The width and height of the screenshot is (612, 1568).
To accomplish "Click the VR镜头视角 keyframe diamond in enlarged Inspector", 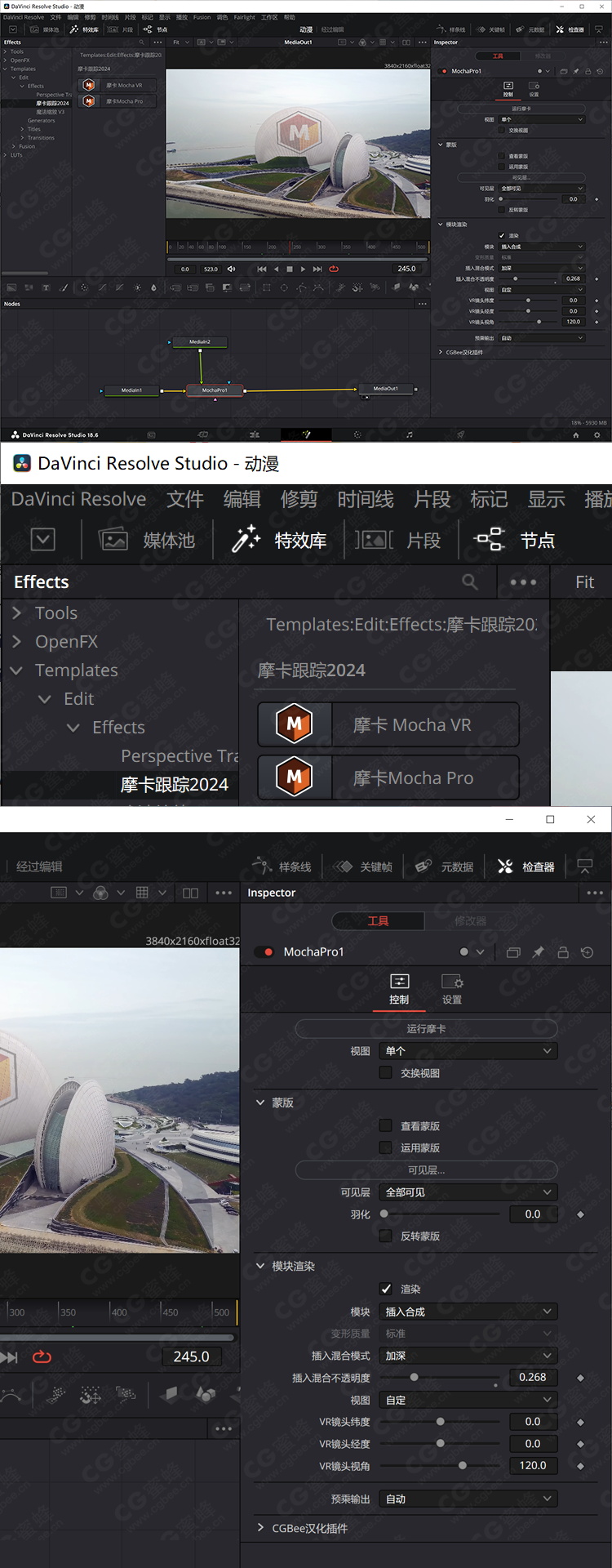I will (580, 1466).
